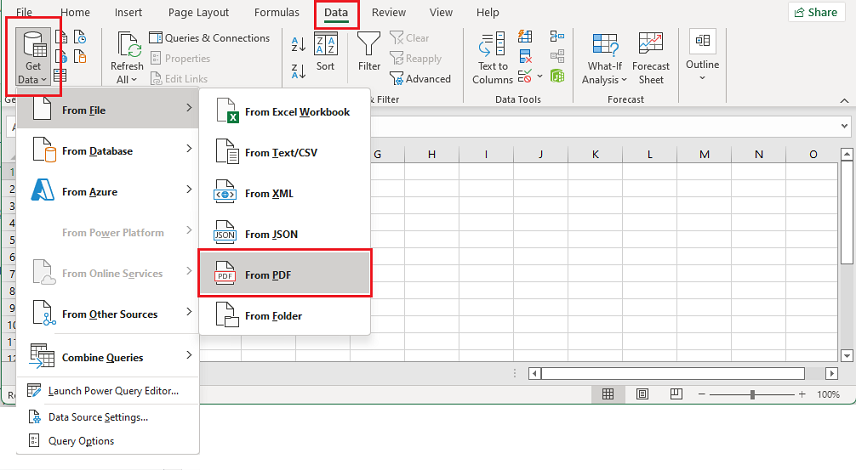Open the Data Validation dropdown arrow

[x=540, y=76]
